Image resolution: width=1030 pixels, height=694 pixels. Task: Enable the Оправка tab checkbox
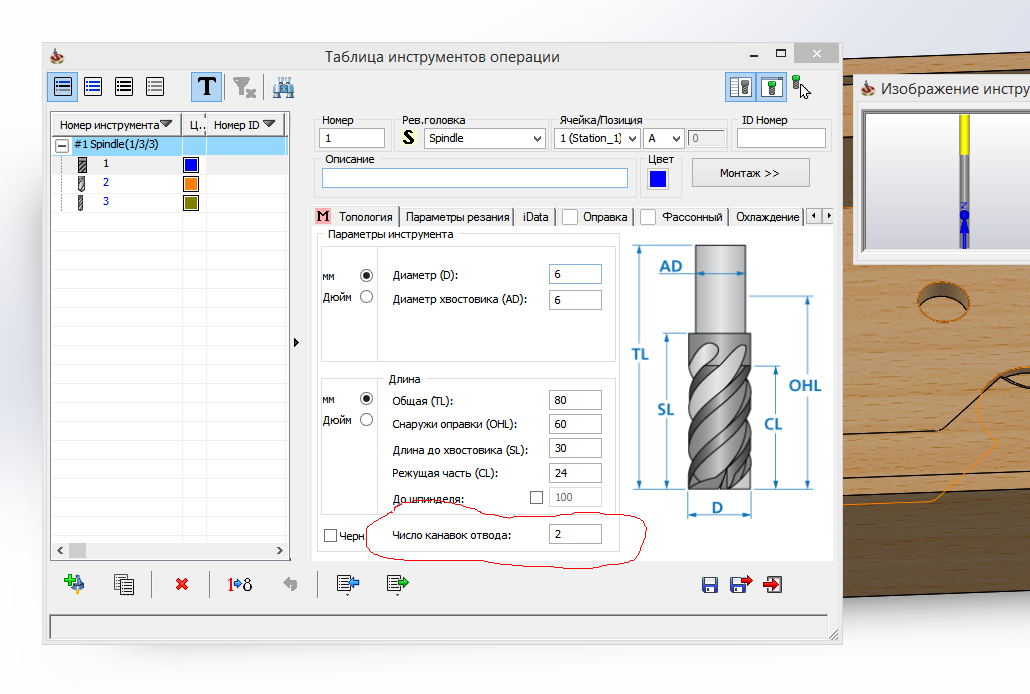570,217
